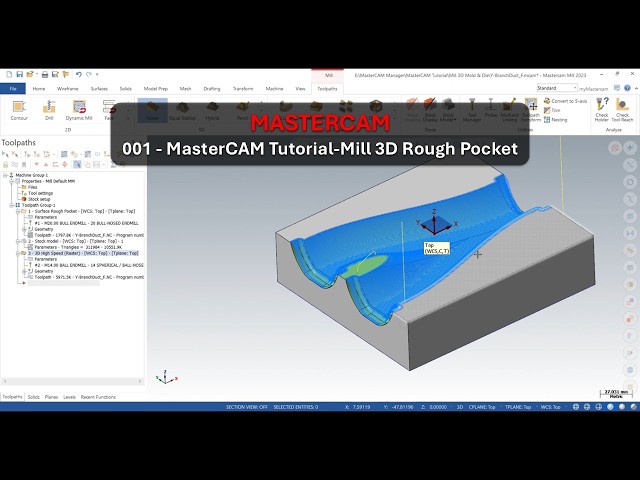The image size is (640, 480).
Task: Switch to the Model Prep ribbon tab
Action: (x=156, y=89)
